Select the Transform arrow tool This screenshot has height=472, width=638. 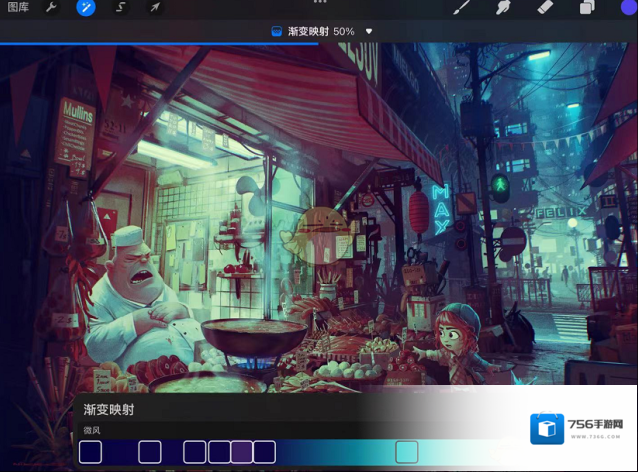point(154,8)
